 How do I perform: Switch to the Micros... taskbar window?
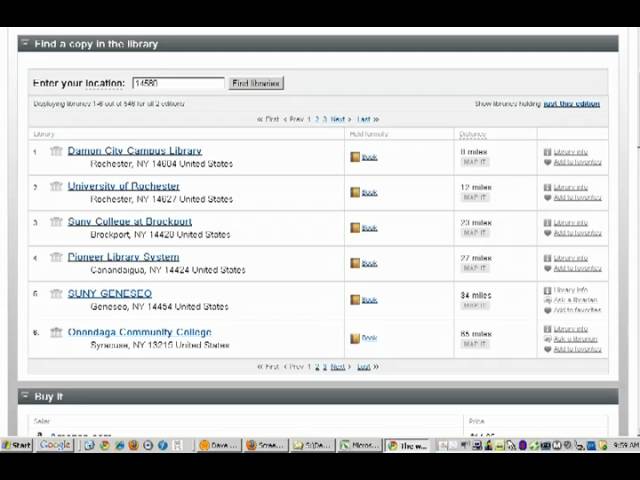(359, 445)
